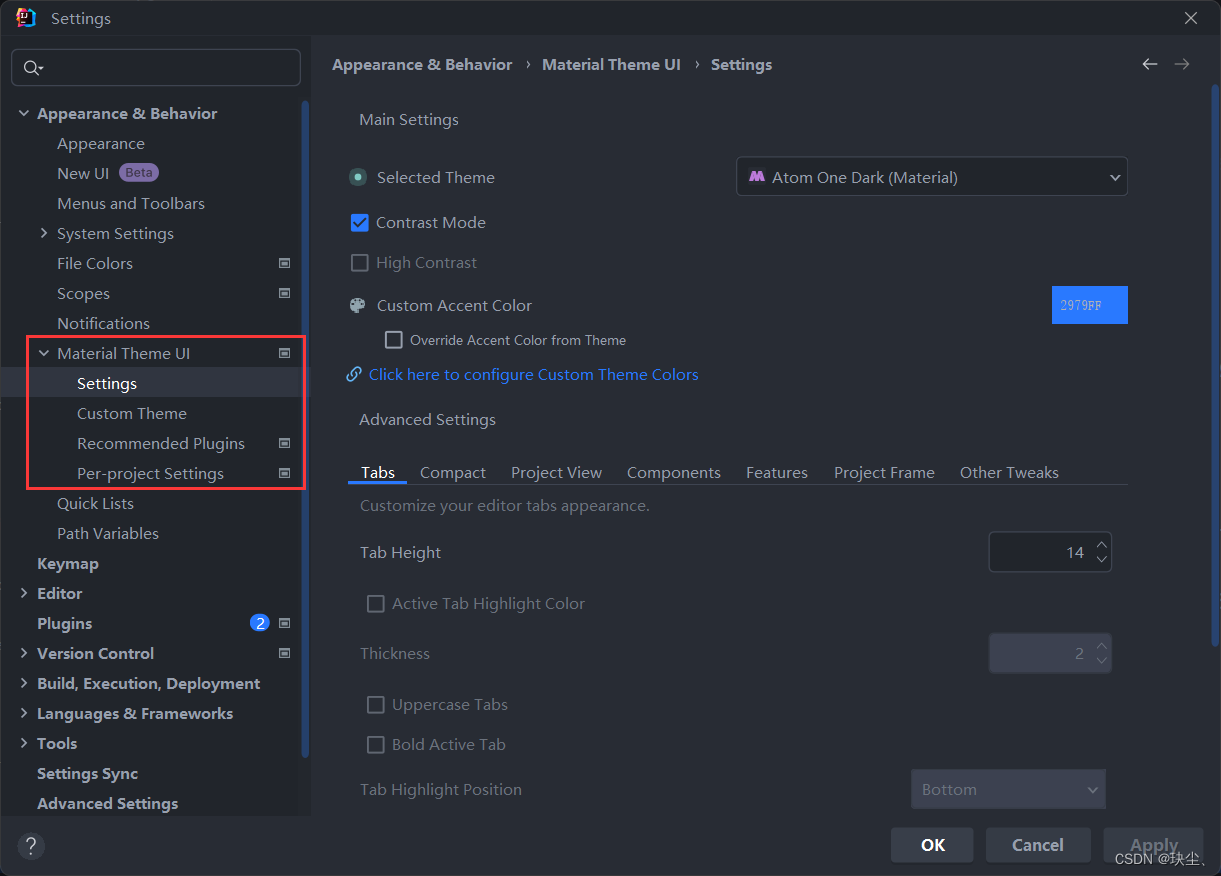Click the Material logo in theme dropdown
This screenshot has height=876, width=1221.
[757, 177]
